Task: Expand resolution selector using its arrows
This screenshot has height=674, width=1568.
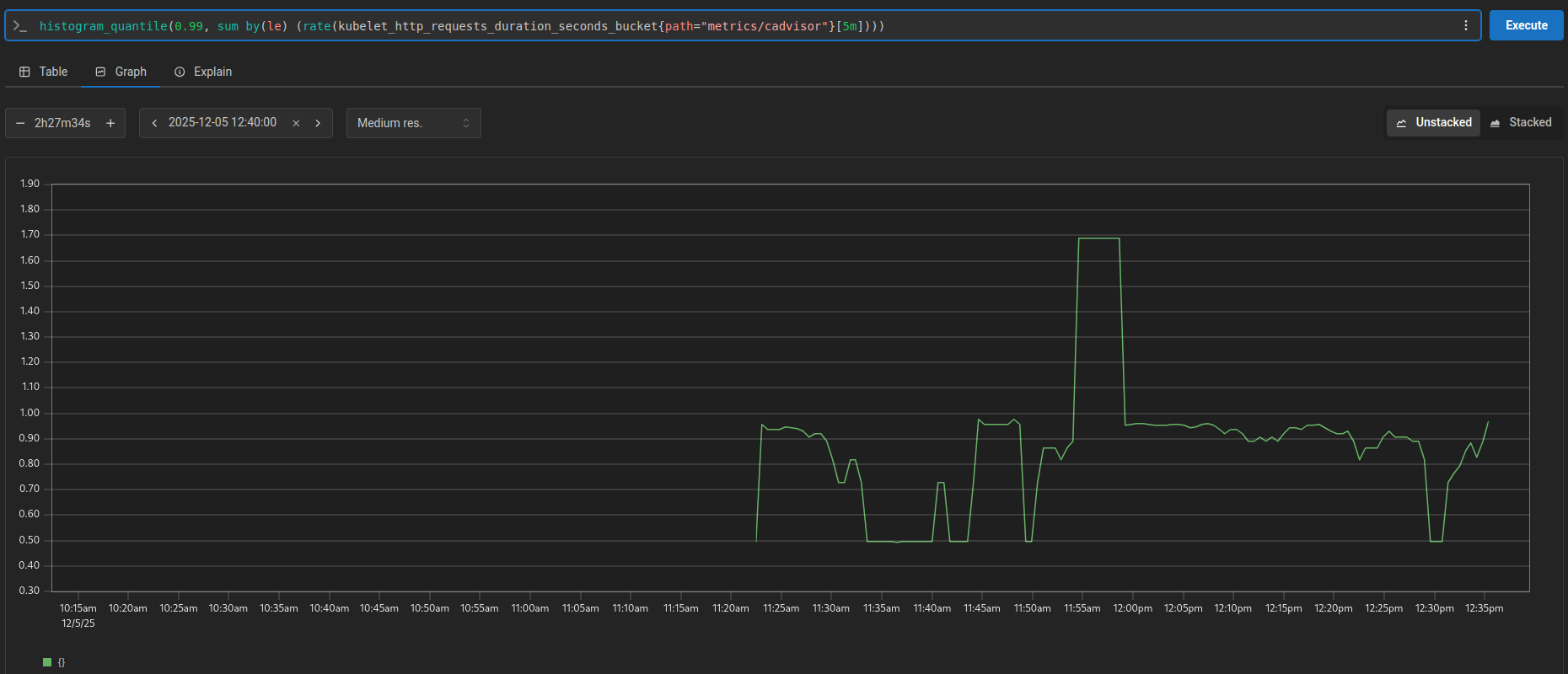Action: 466,123
